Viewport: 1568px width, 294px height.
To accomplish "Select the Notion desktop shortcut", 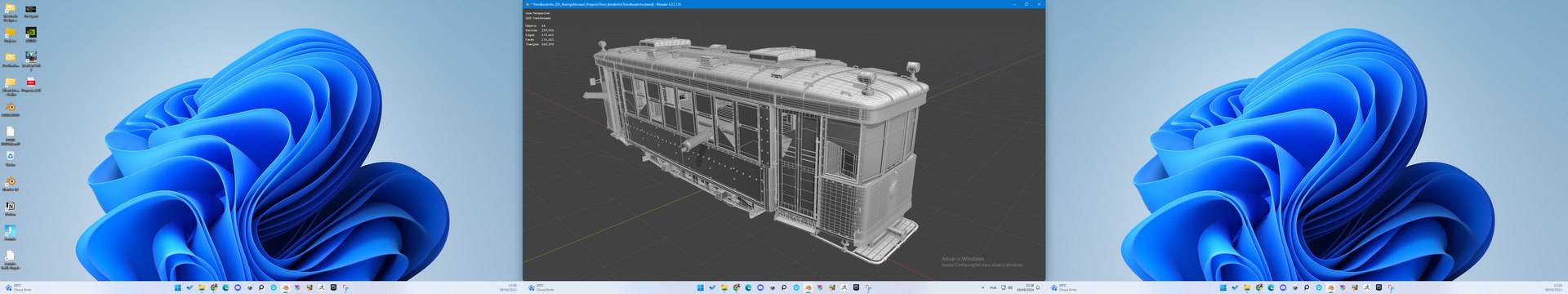I will coord(10,209).
